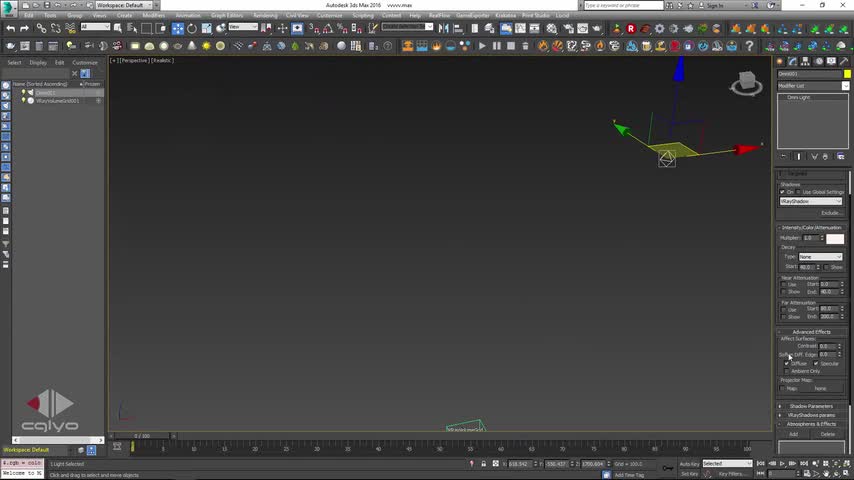The image size is (854, 480).
Task: Click the Play simulation triangle icon
Action: 482,46
